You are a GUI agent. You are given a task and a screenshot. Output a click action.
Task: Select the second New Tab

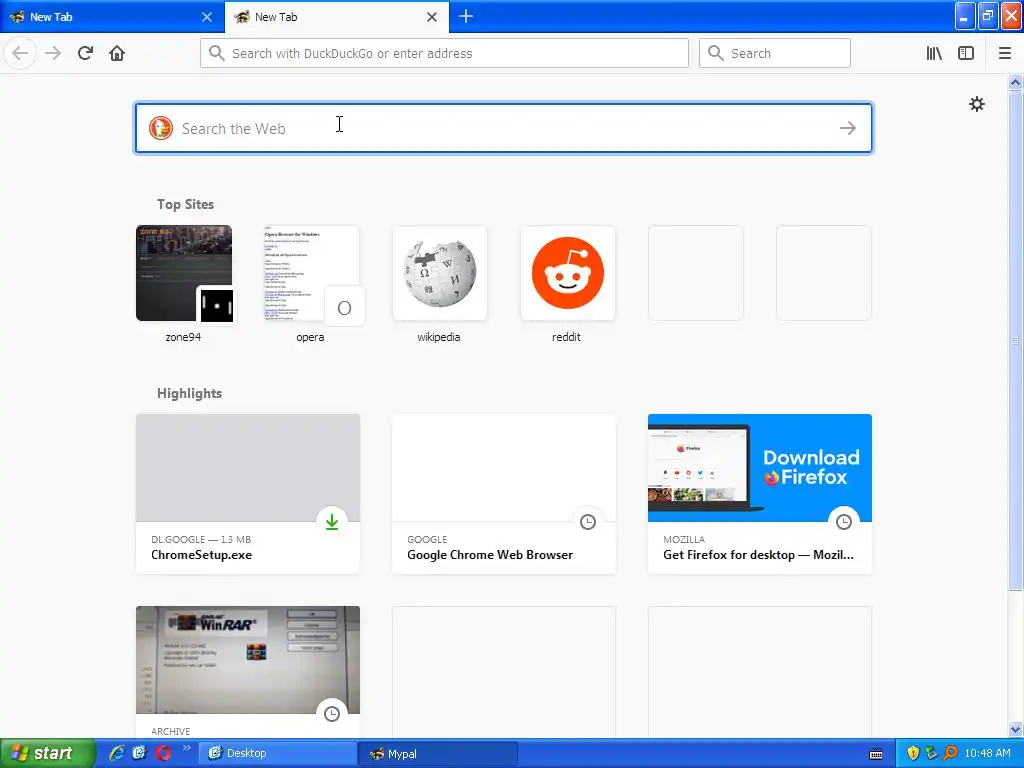point(336,17)
